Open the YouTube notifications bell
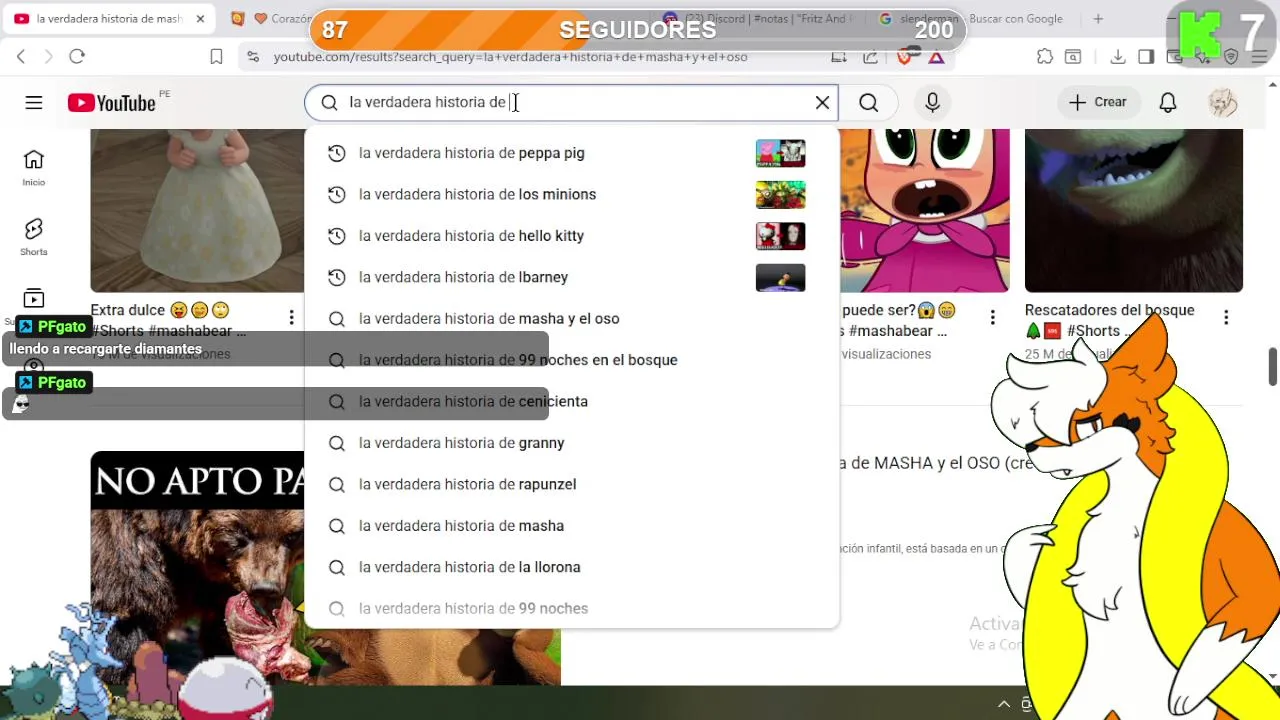The width and height of the screenshot is (1280, 720). pos(1167,102)
